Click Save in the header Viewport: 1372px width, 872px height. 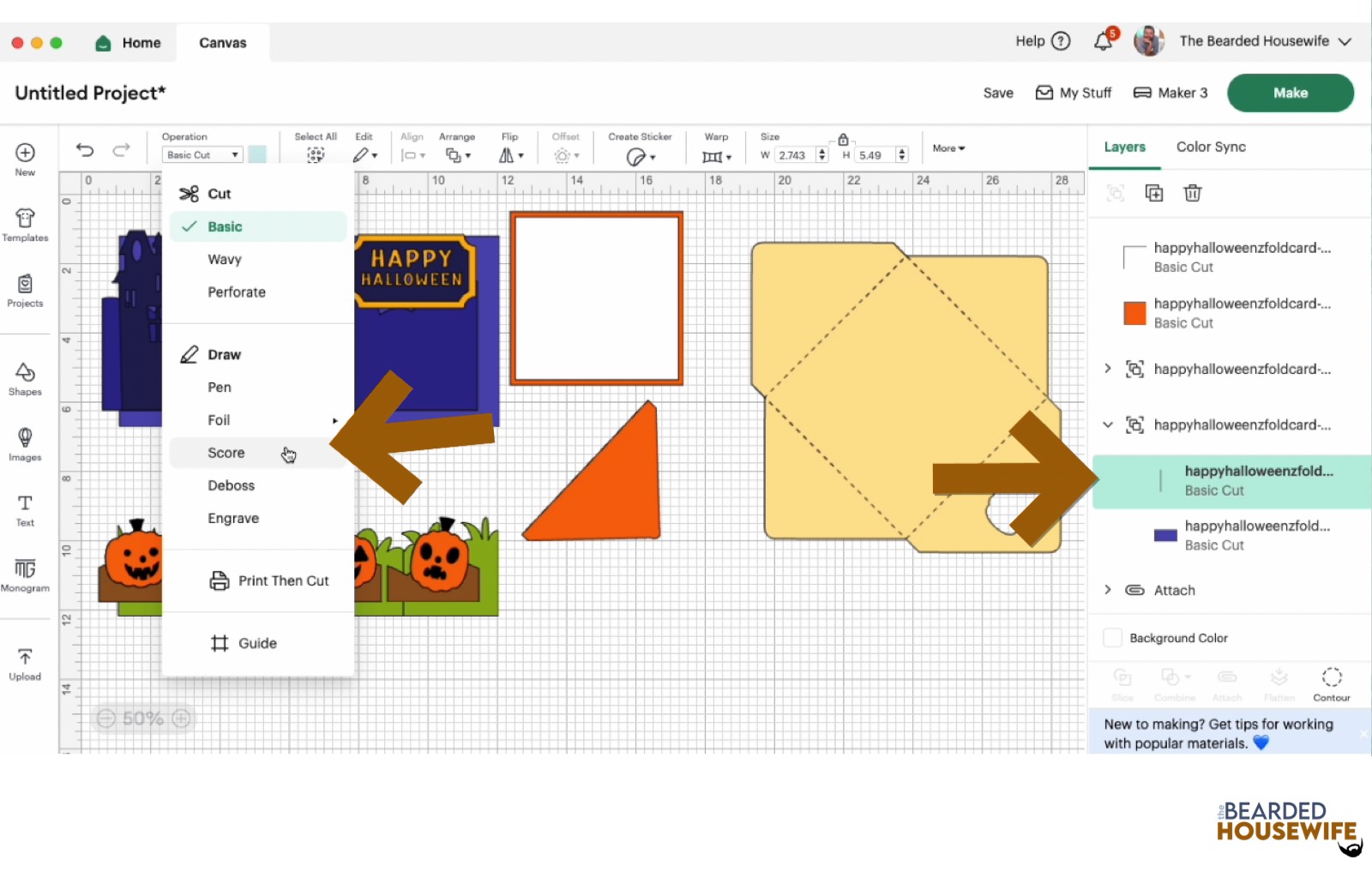pyautogui.click(x=997, y=93)
